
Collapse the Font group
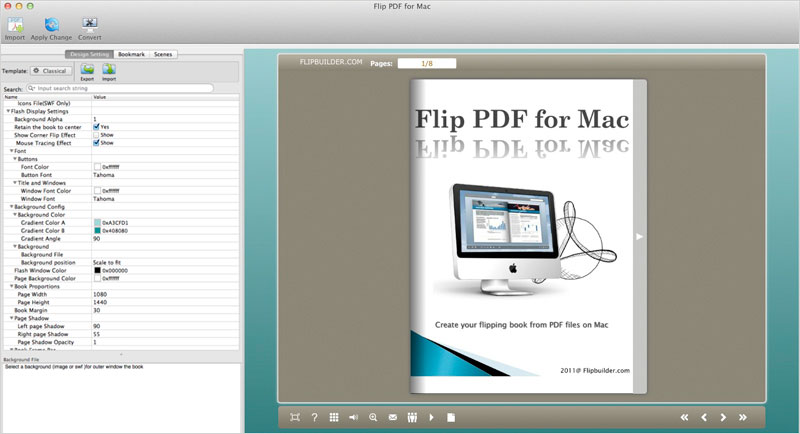click(12, 151)
